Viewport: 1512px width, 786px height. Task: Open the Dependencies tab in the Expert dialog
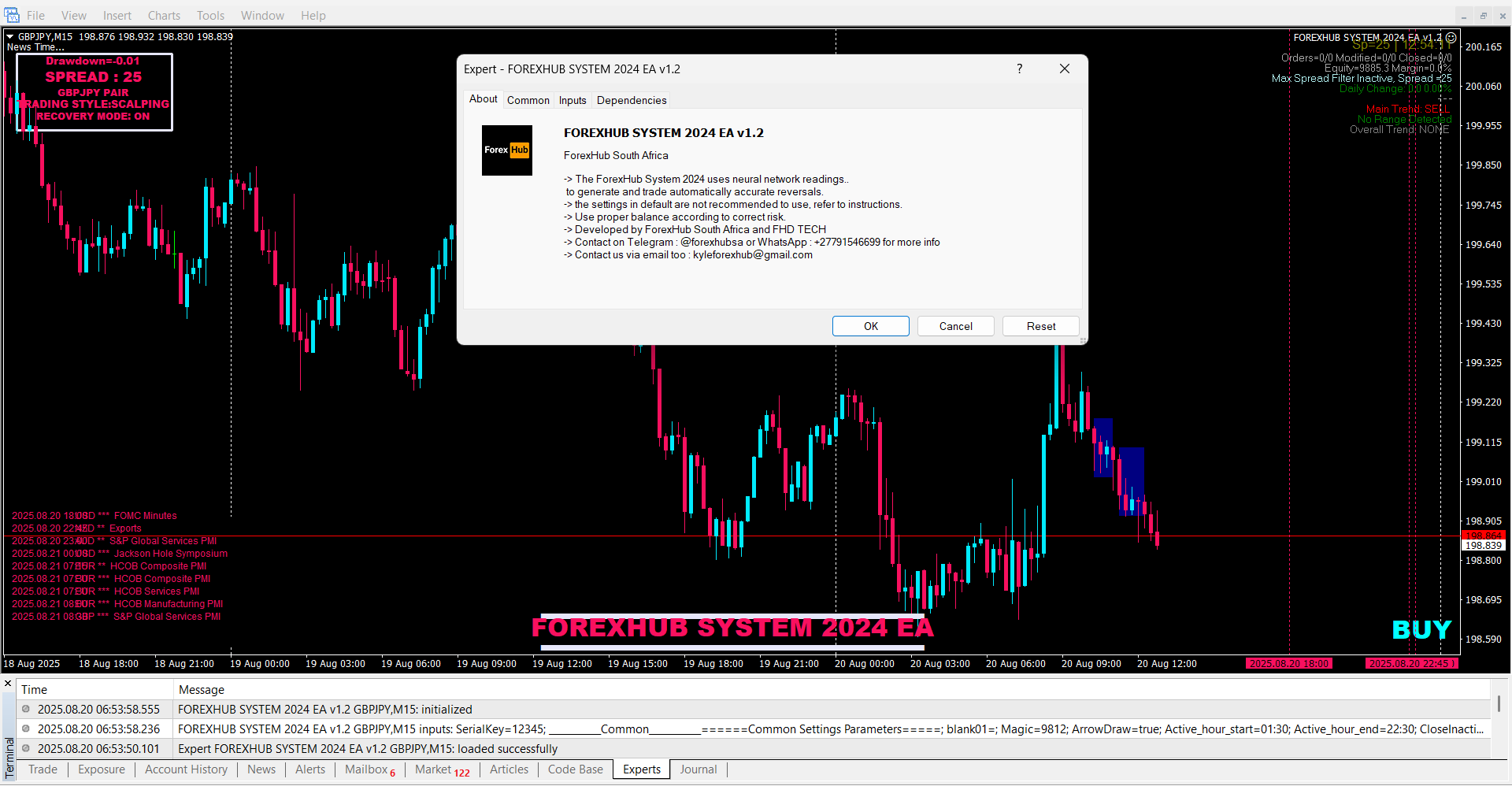(x=632, y=100)
